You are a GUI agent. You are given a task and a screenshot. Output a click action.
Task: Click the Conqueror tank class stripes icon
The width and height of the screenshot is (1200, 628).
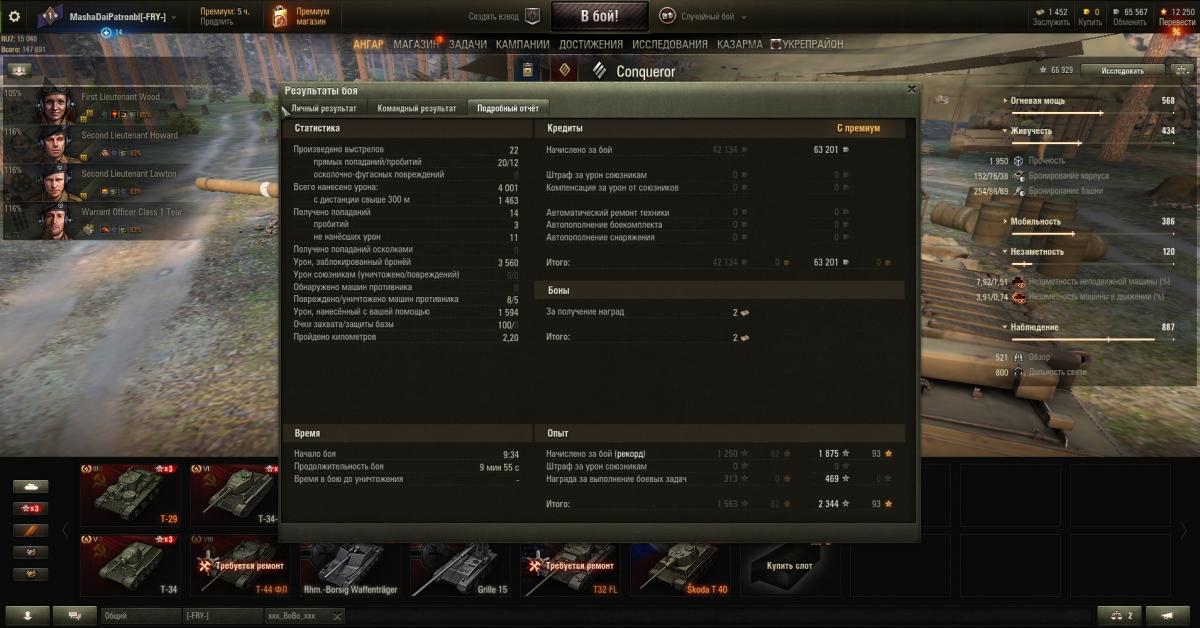600,70
